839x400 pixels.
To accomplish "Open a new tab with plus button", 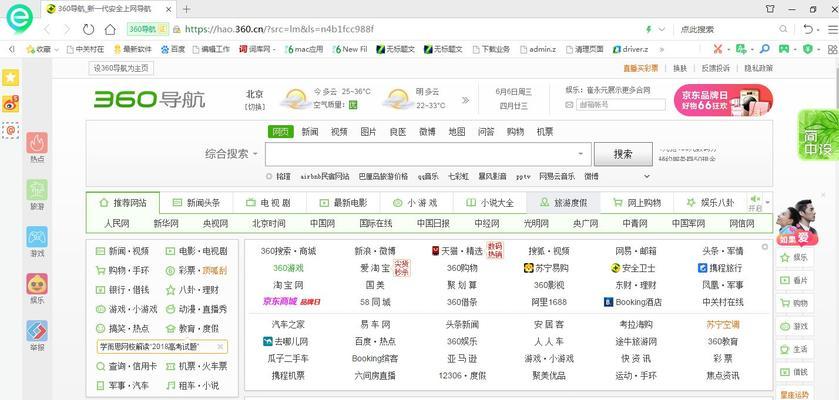I will 187,9.
